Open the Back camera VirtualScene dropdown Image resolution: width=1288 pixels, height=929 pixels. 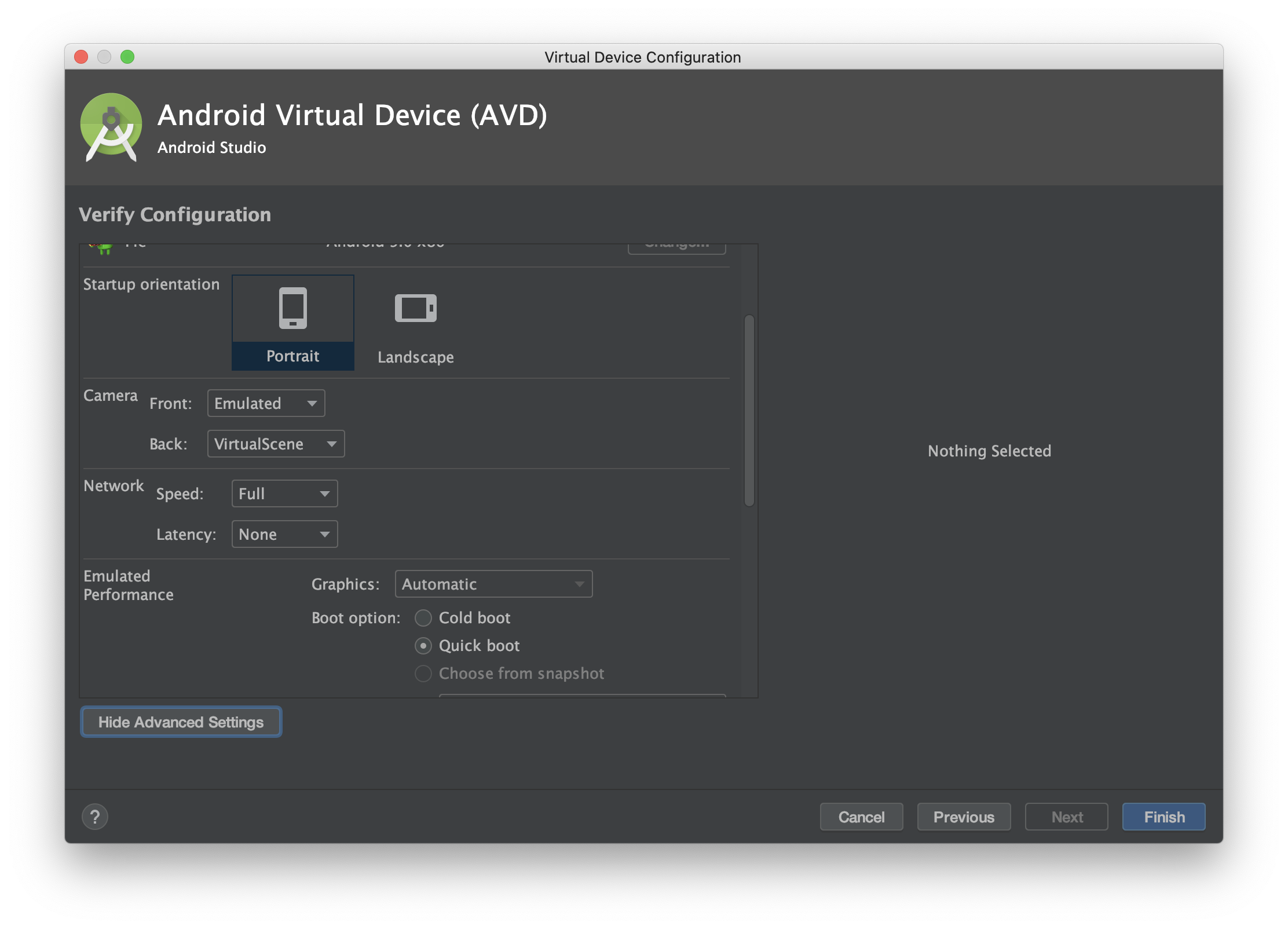276,444
